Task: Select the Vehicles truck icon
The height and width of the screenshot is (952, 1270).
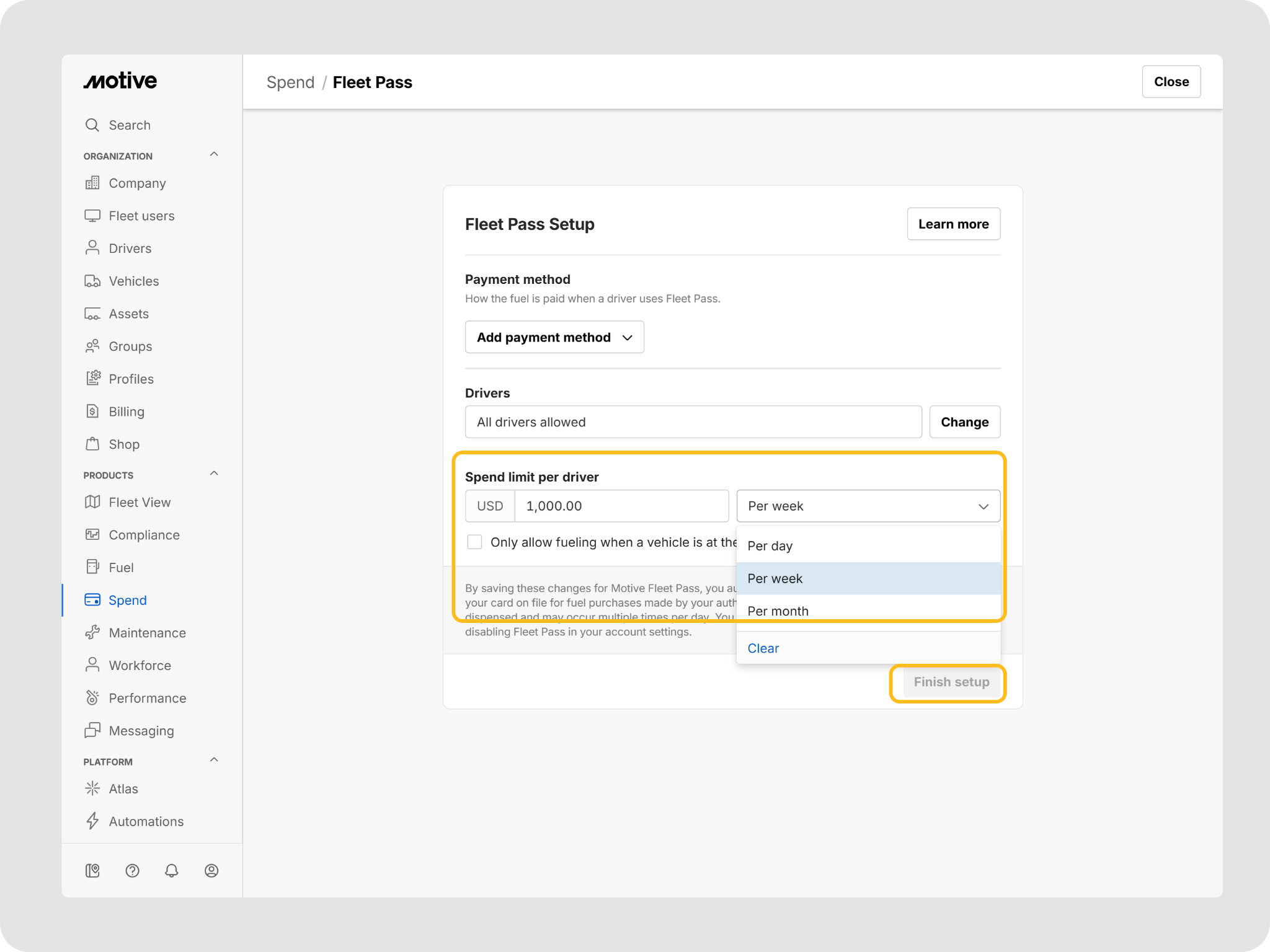Action: coord(92,281)
